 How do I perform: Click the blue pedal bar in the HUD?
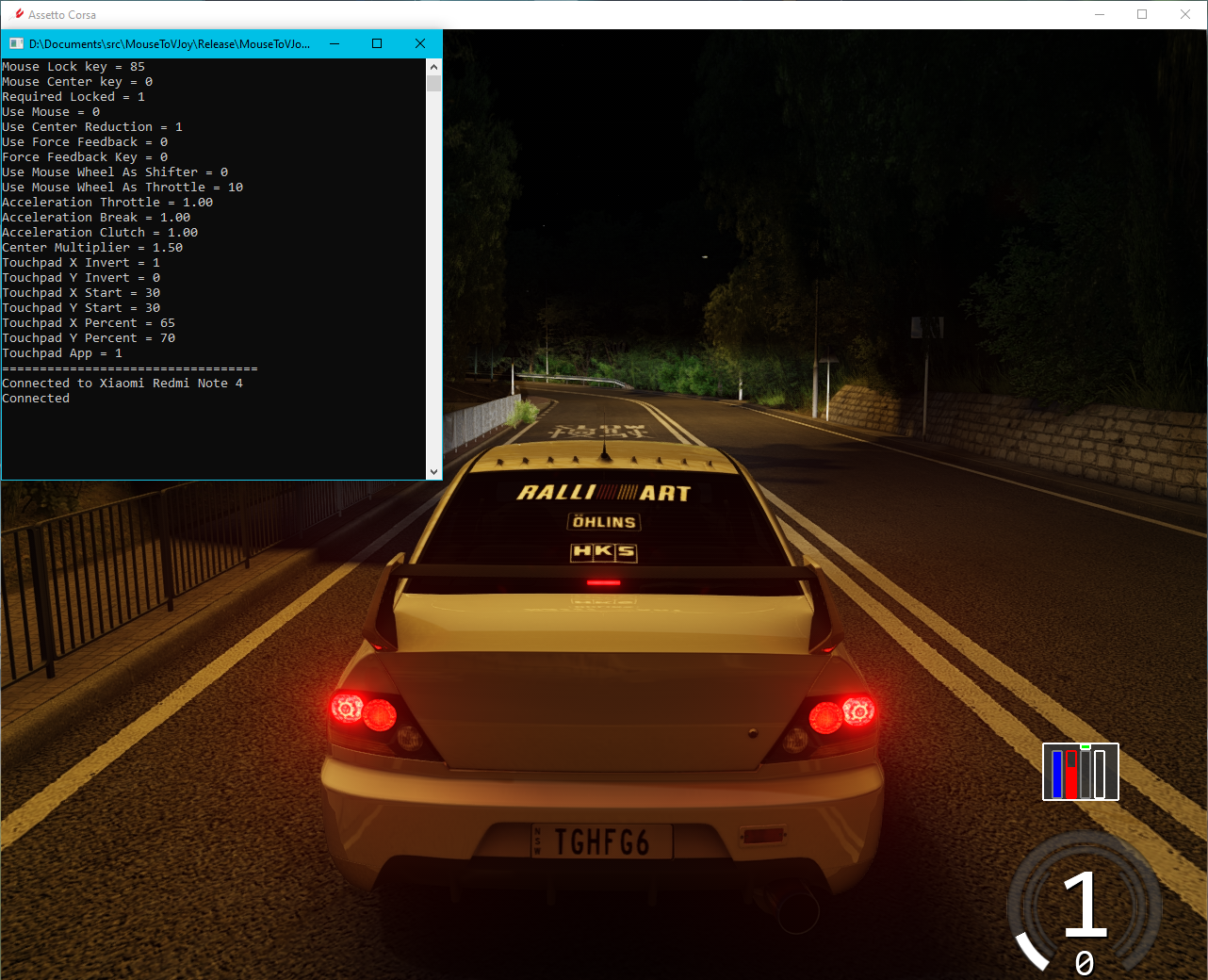tap(1057, 774)
